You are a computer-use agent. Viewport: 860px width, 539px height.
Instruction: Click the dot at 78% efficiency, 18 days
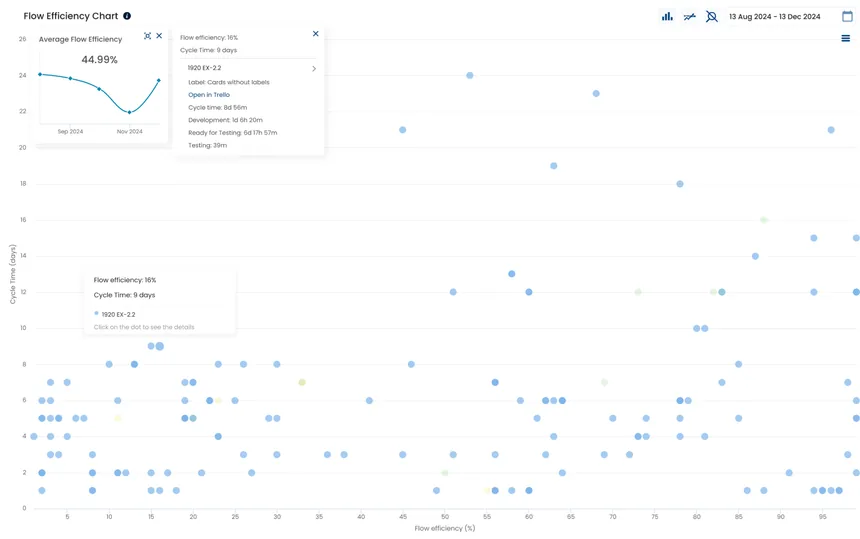point(680,184)
